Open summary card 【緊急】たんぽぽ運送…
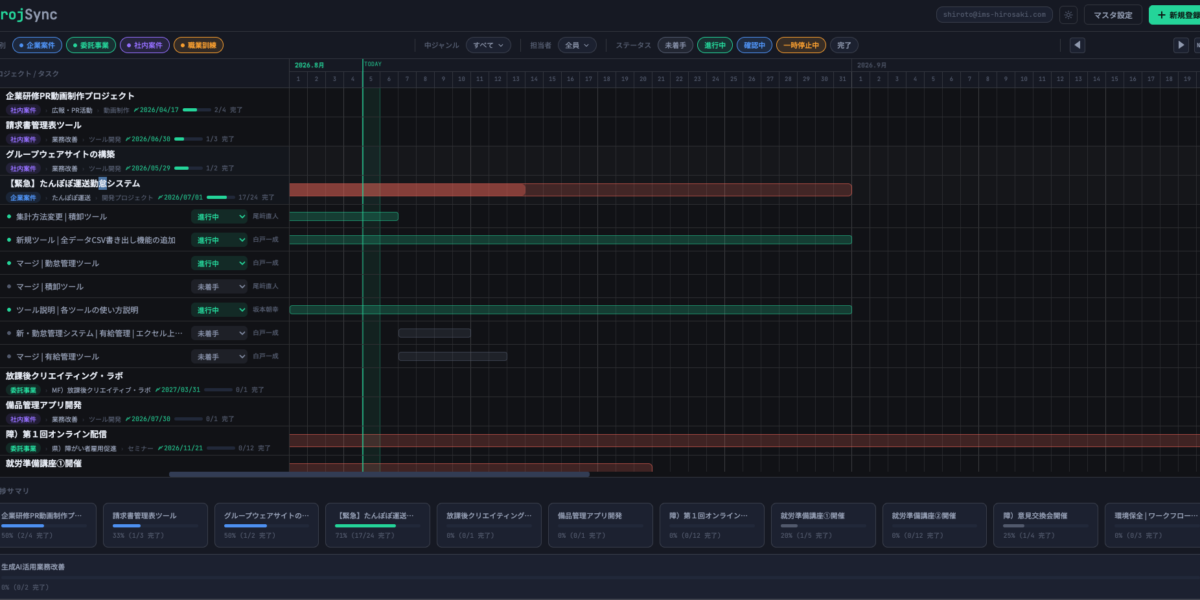This screenshot has height=600, width=1200. (x=376, y=525)
